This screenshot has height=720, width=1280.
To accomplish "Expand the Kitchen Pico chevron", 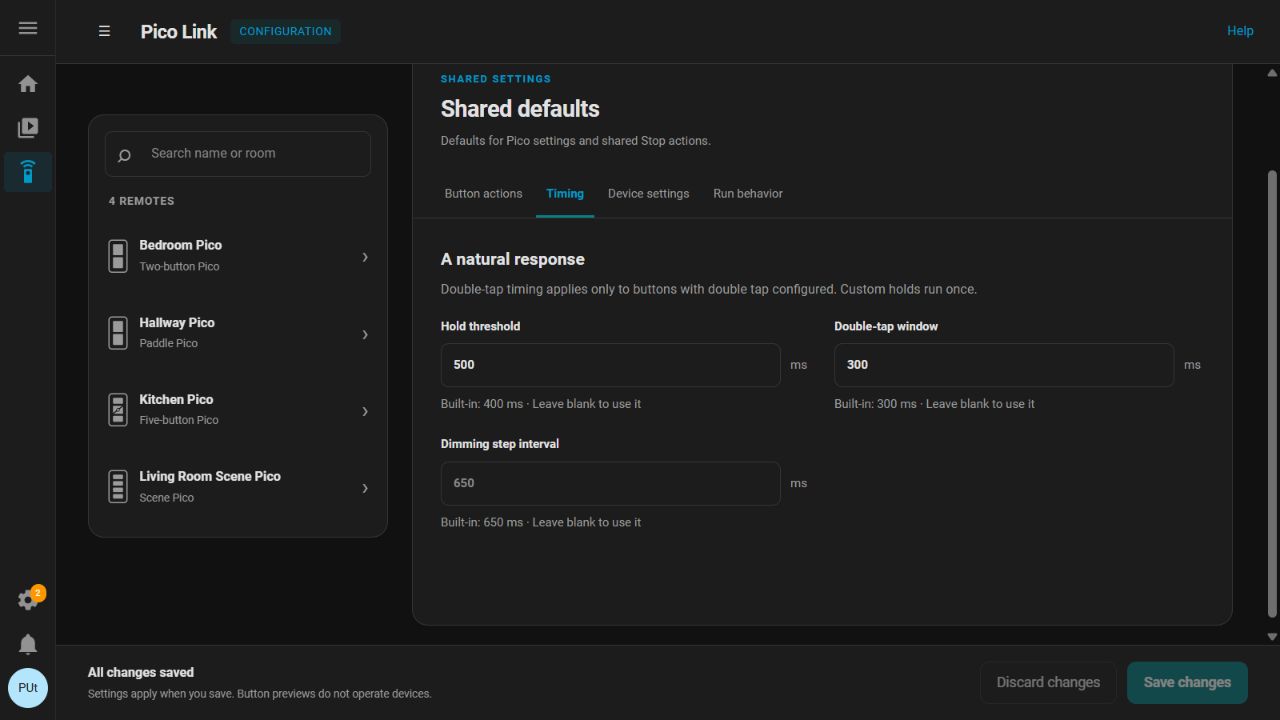I will (365, 411).
